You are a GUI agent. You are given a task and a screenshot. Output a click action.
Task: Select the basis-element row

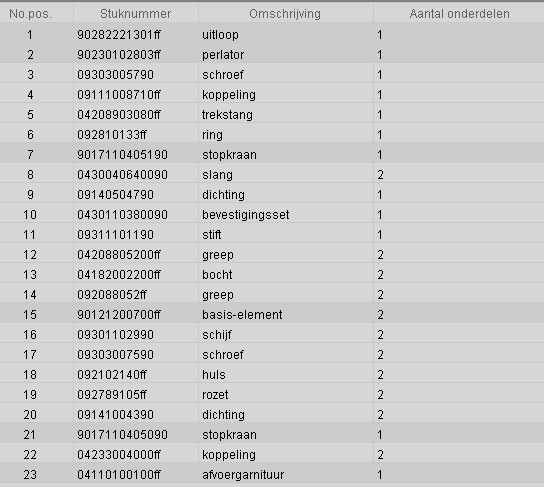(x=272, y=314)
